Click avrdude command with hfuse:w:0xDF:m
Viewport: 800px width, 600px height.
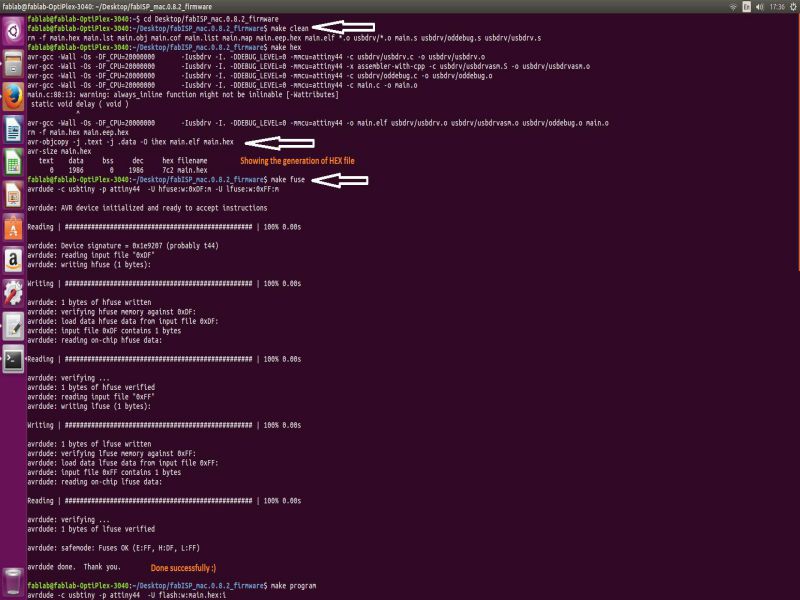click(x=153, y=189)
